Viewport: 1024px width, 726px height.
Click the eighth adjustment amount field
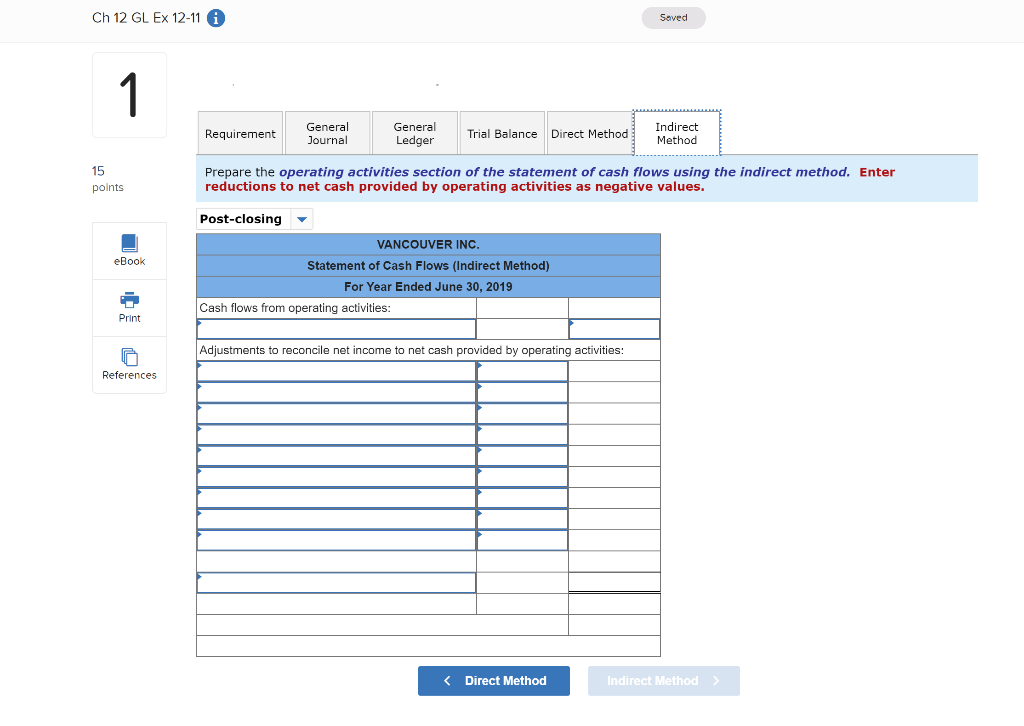pyautogui.click(x=522, y=519)
